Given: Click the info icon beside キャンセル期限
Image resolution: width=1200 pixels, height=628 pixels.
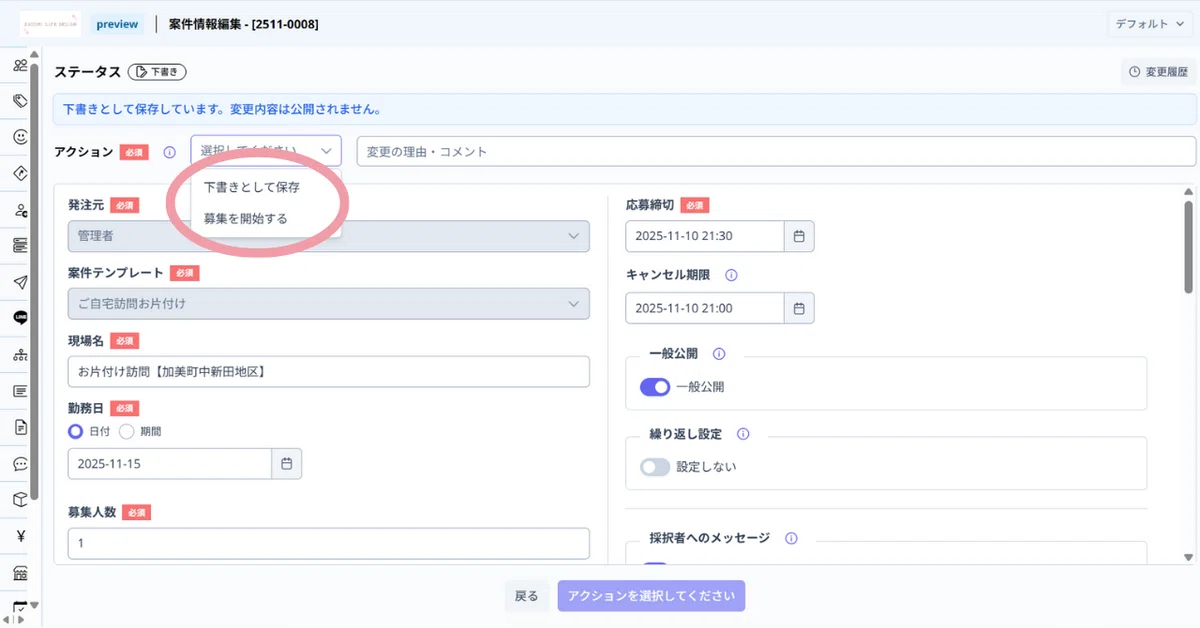Looking at the screenshot, I should (x=731, y=275).
